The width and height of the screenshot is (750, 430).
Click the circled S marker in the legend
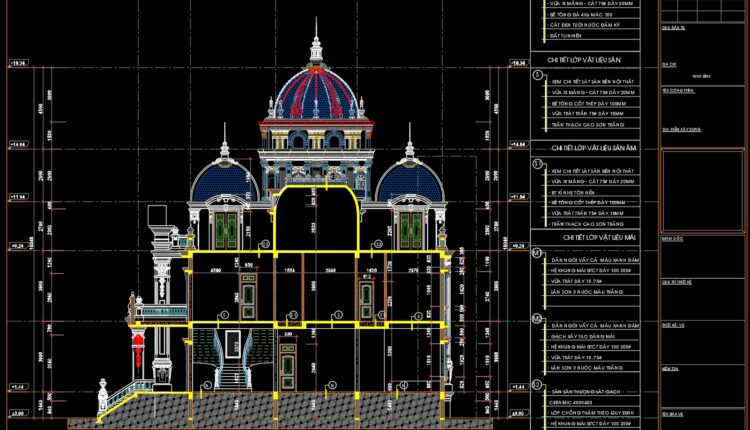[x=538, y=75]
